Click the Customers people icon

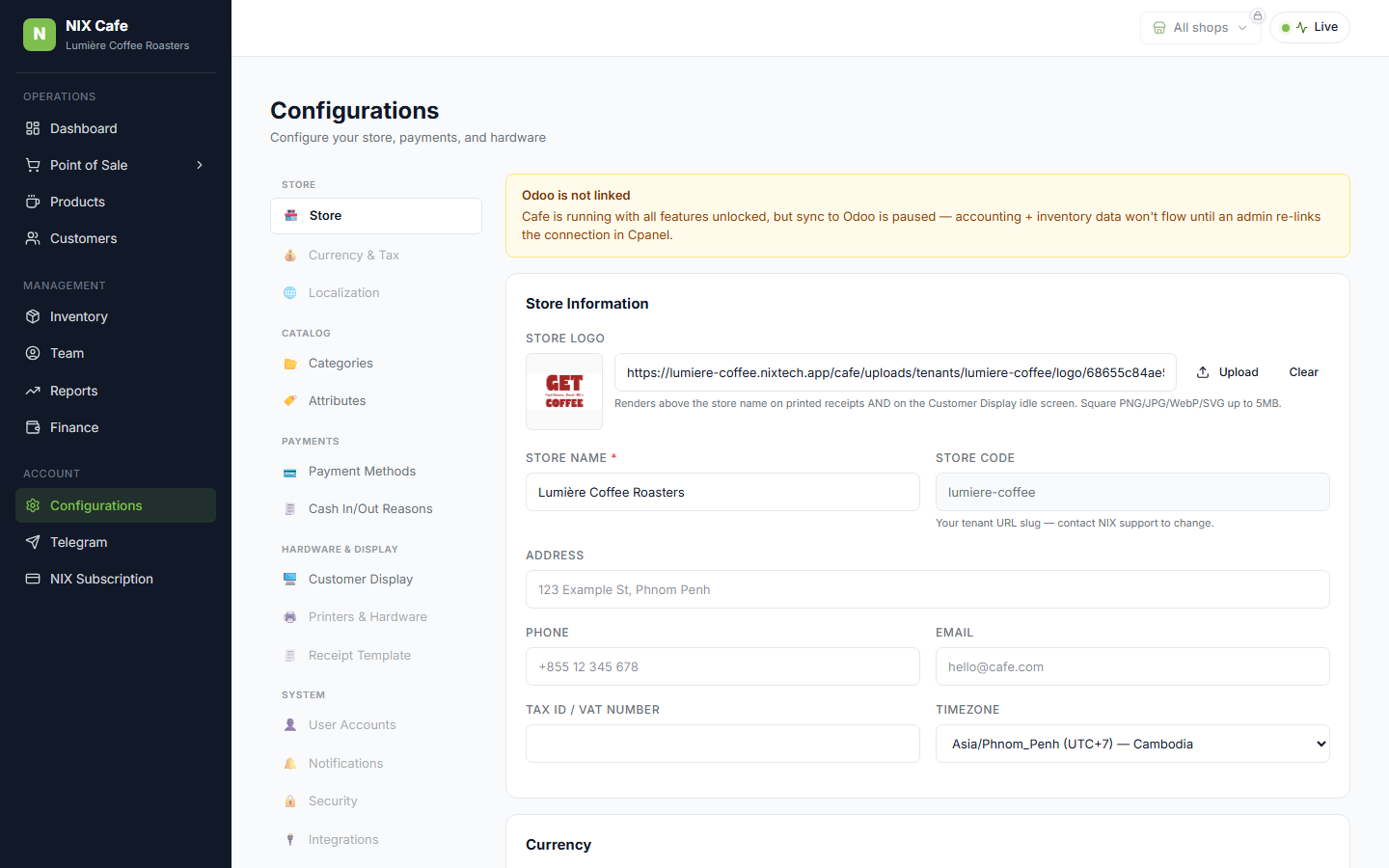coord(33,238)
